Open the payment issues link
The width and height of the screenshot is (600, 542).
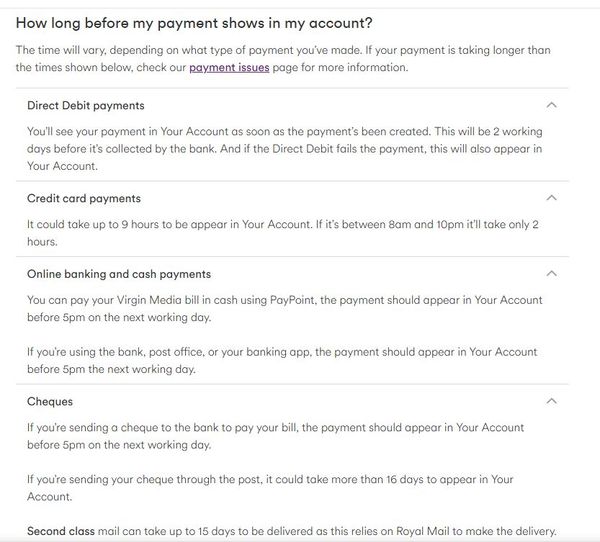pyautogui.click(x=229, y=67)
